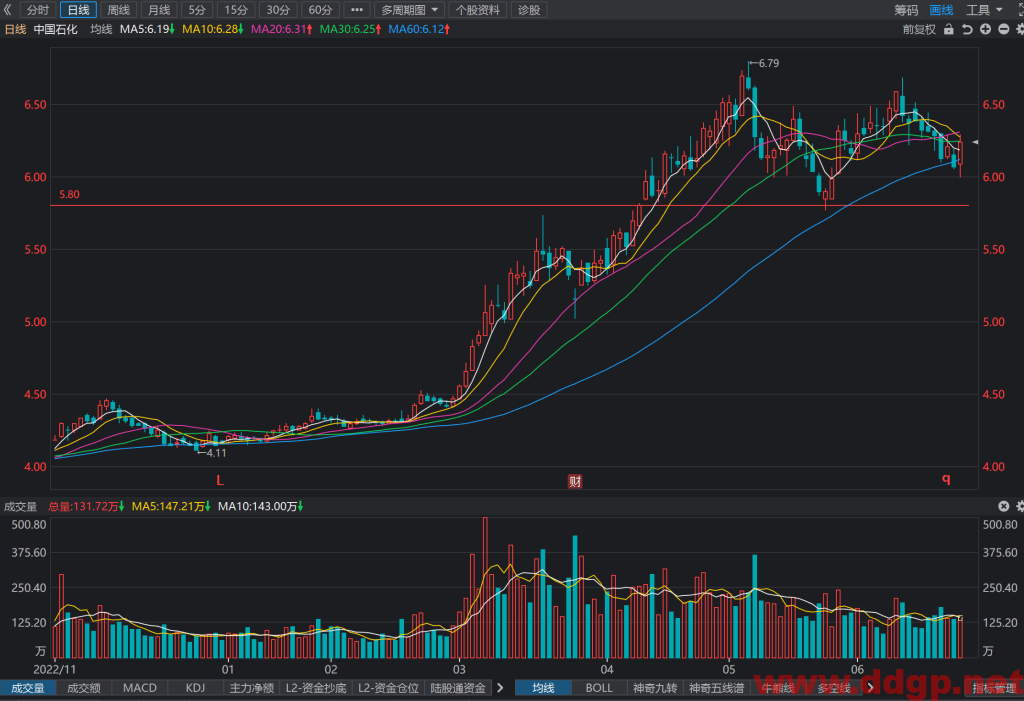Expand more sub-indicators after 陆股通资金
Image resolution: width=1024 pixels, height=701 pixels.
(x=500, y=688)
